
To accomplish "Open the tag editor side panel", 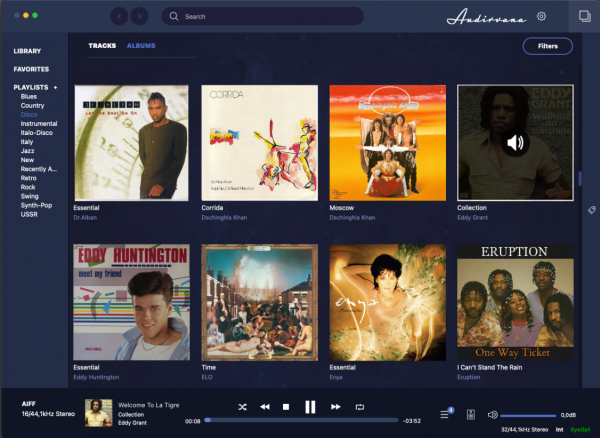I will coord(591,210).
